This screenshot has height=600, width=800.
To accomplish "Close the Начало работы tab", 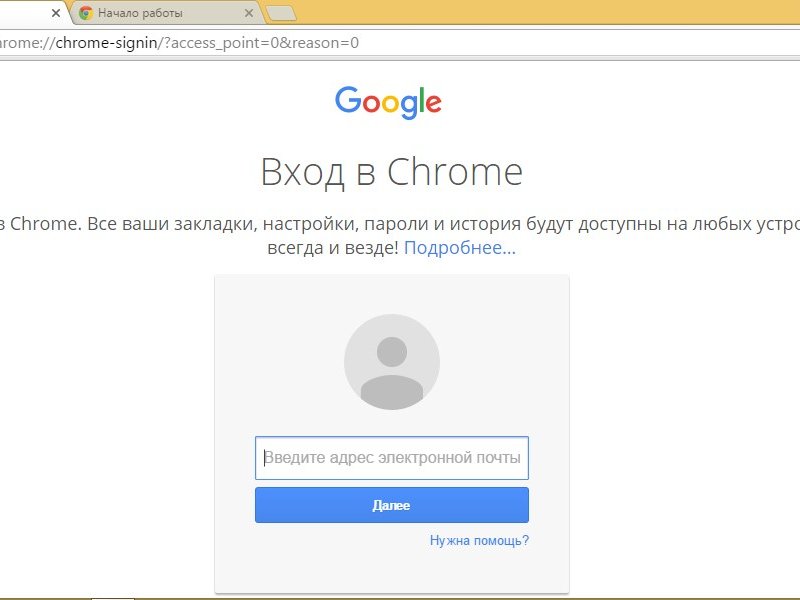I will (x=249, y=13).
